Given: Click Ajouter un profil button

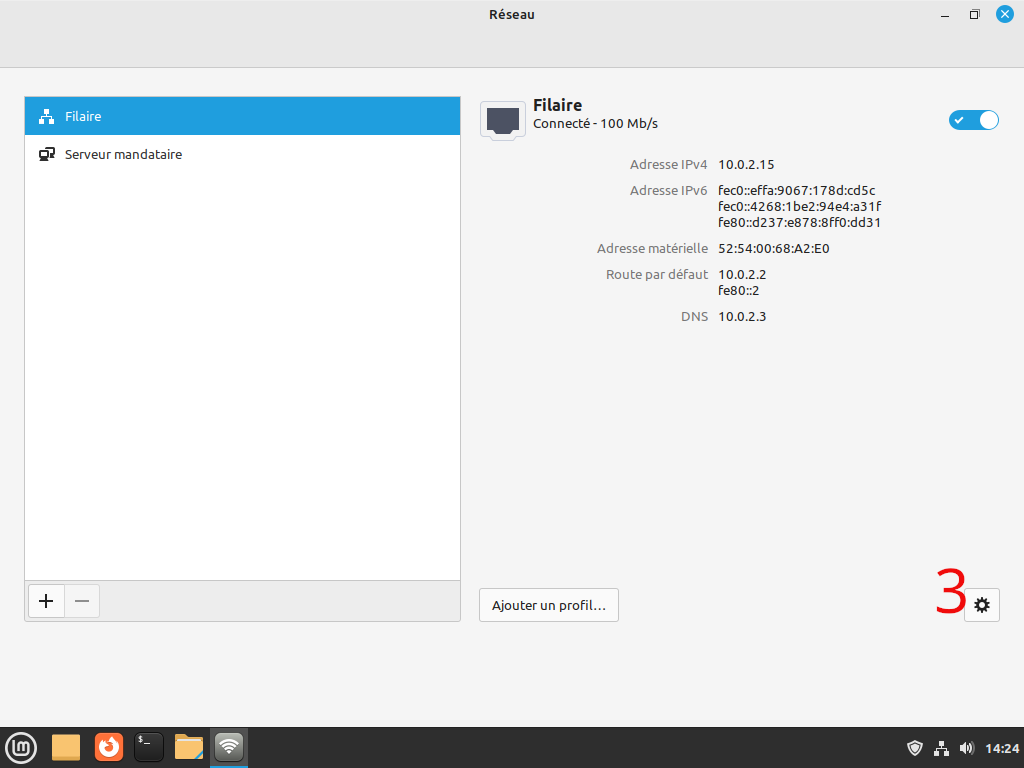Looking at the screenshot, I should tap(548, 605).
